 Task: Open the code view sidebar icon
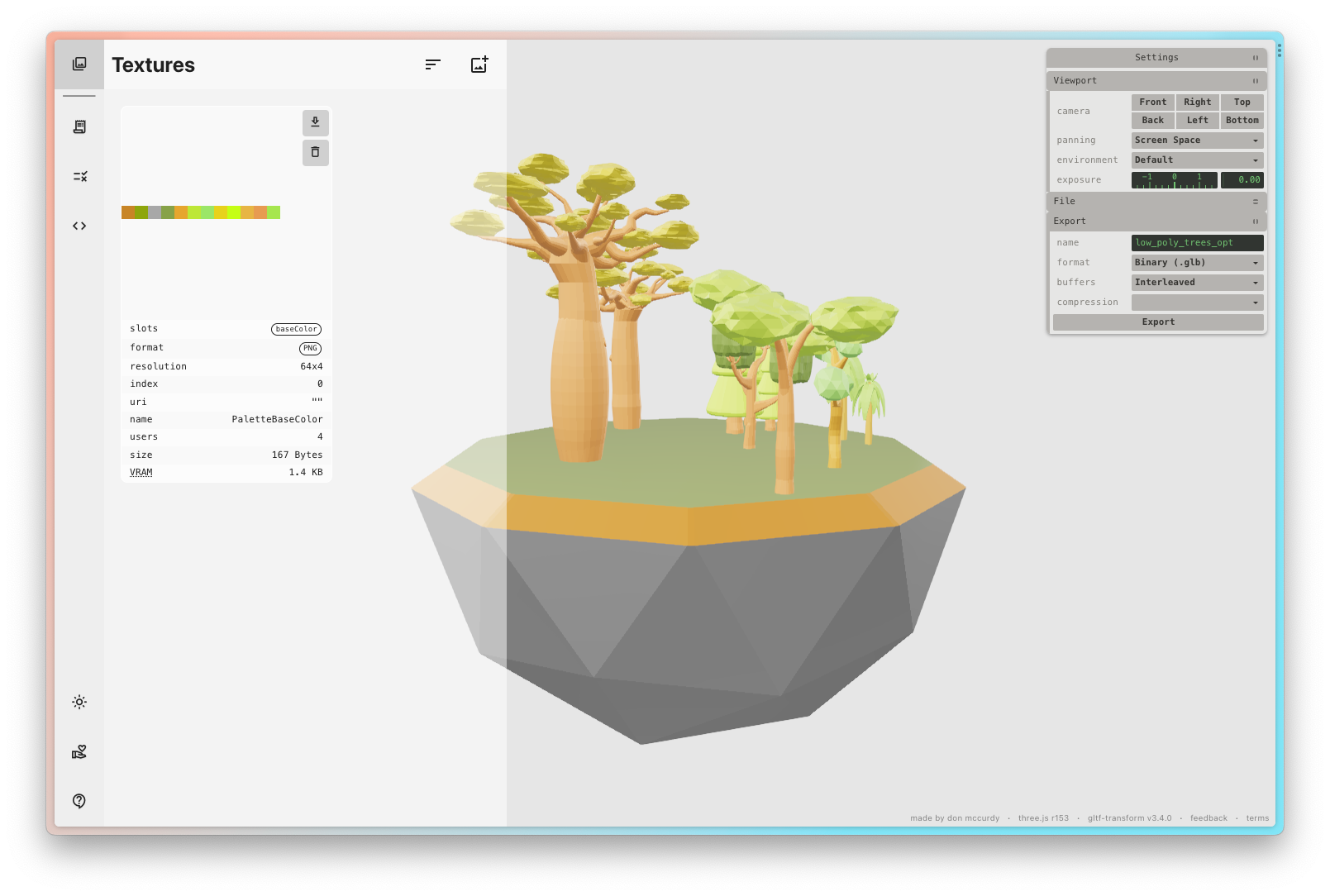[x=79, y=226]
